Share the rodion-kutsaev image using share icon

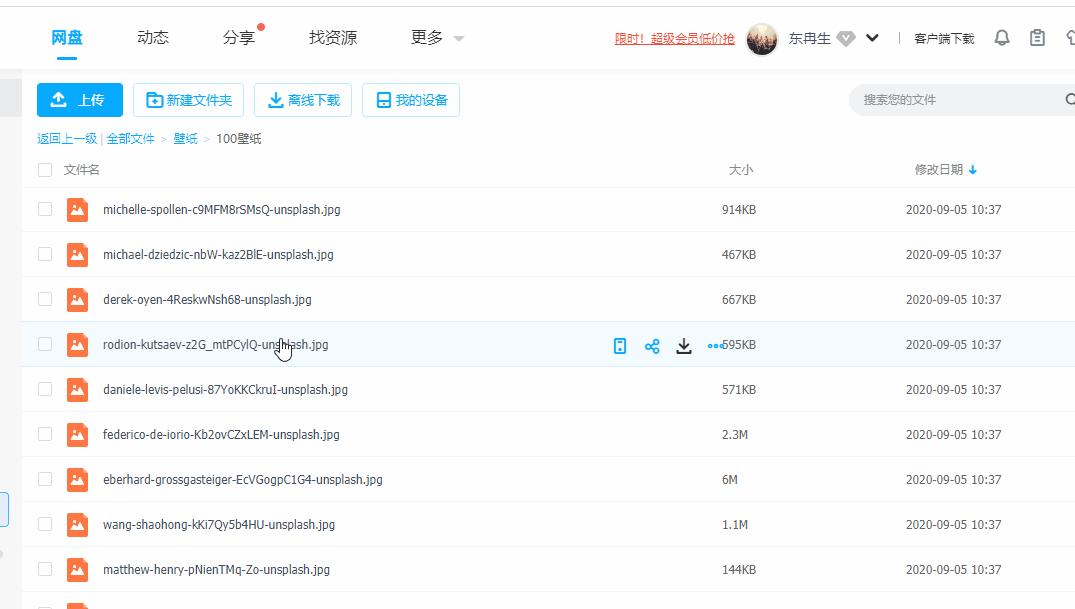652,344
